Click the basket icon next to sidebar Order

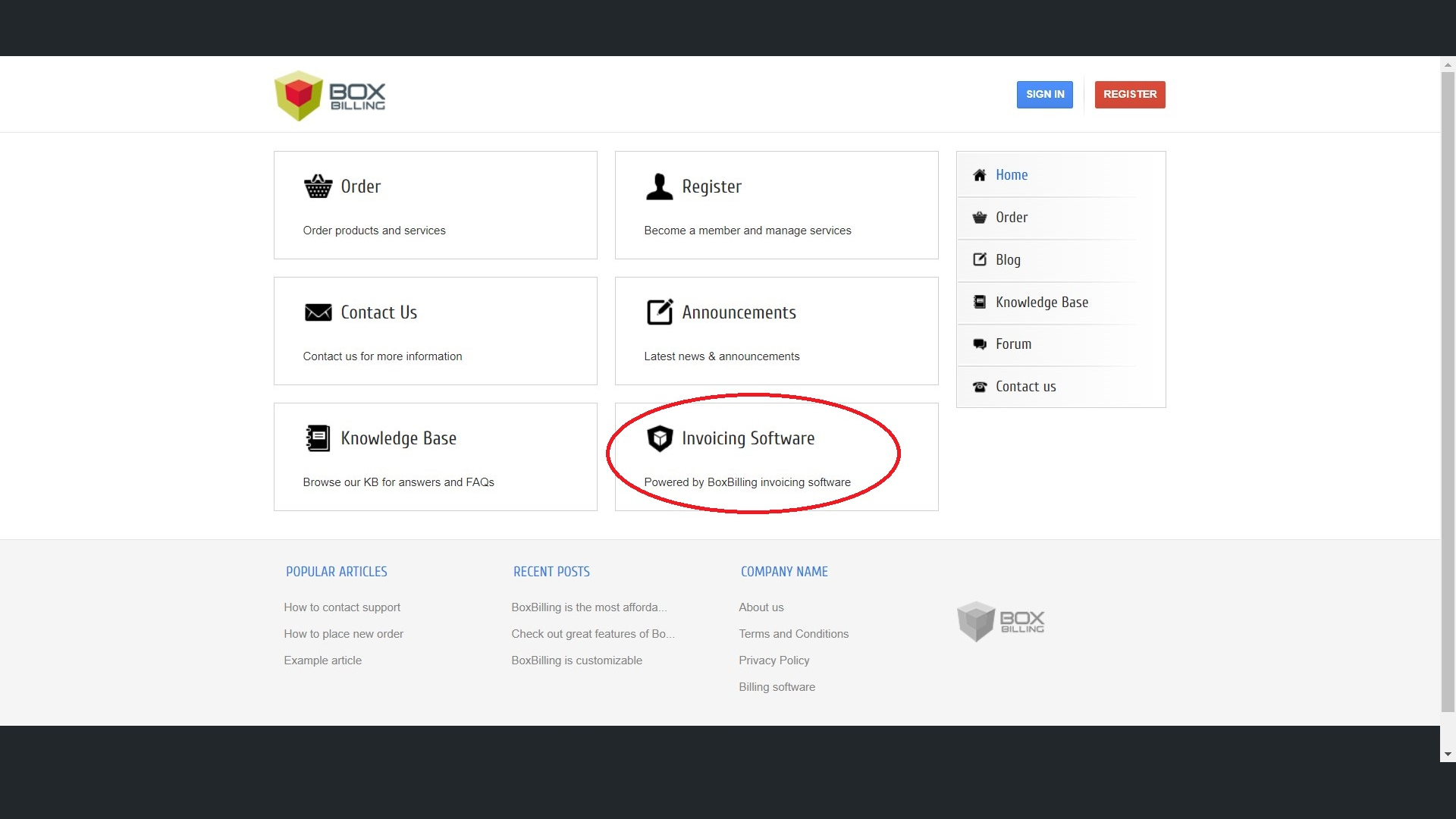(x=979, y=218)
